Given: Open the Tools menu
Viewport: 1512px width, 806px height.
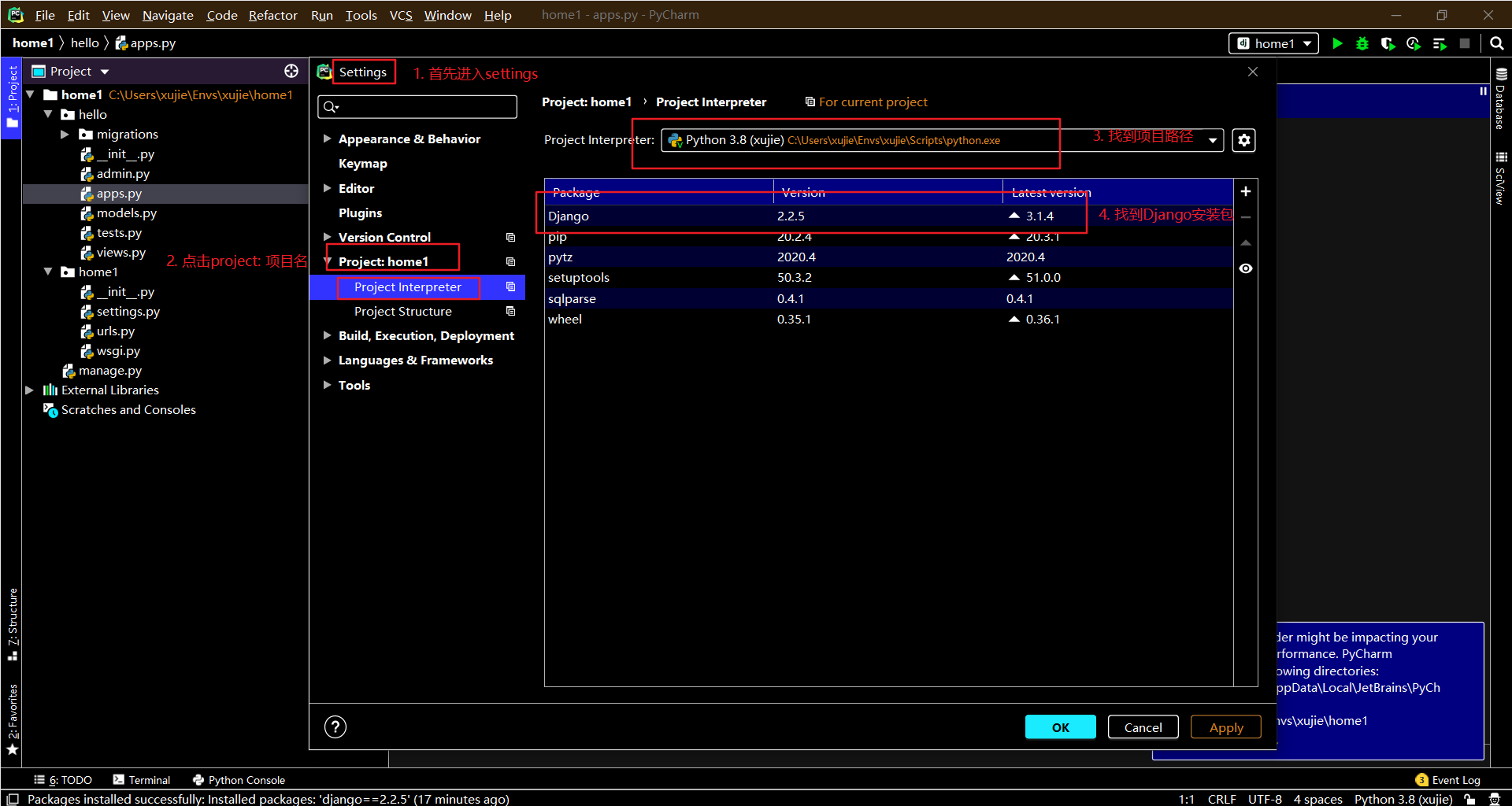Looking at the screenshot, I should [x=361, y=15].
